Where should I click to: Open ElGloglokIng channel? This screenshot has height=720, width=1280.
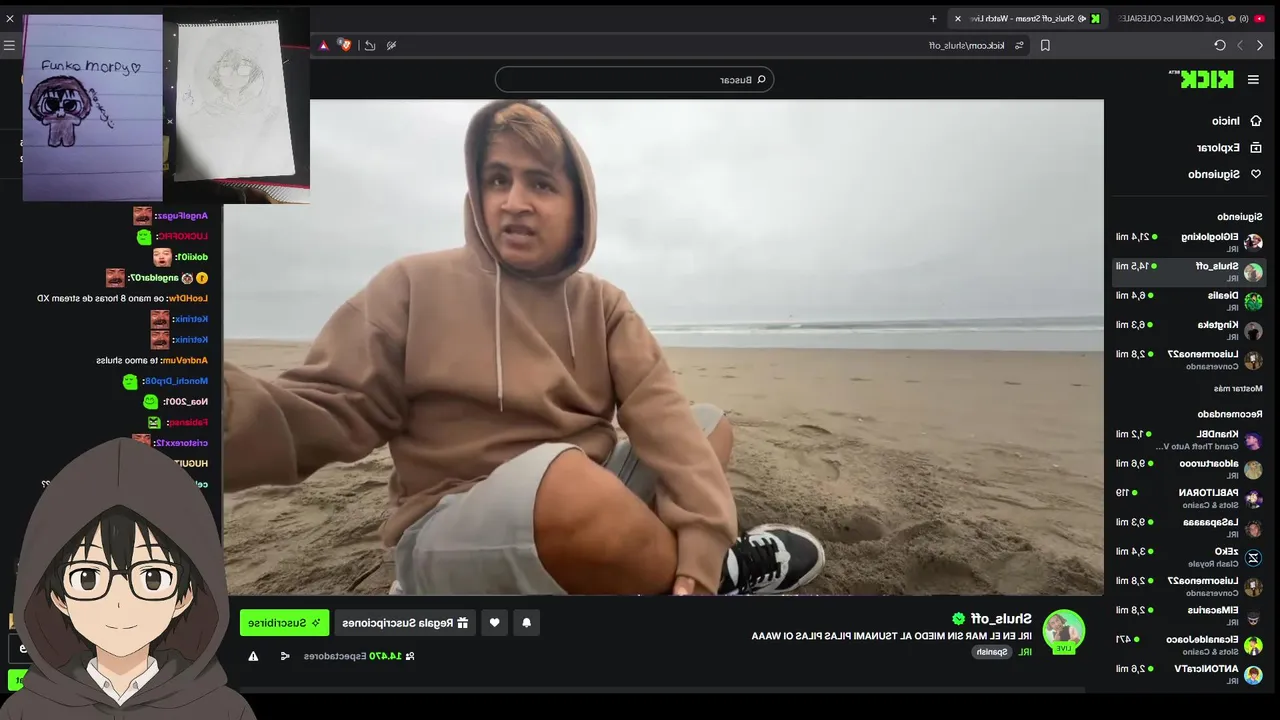(x=1189, y=241)
